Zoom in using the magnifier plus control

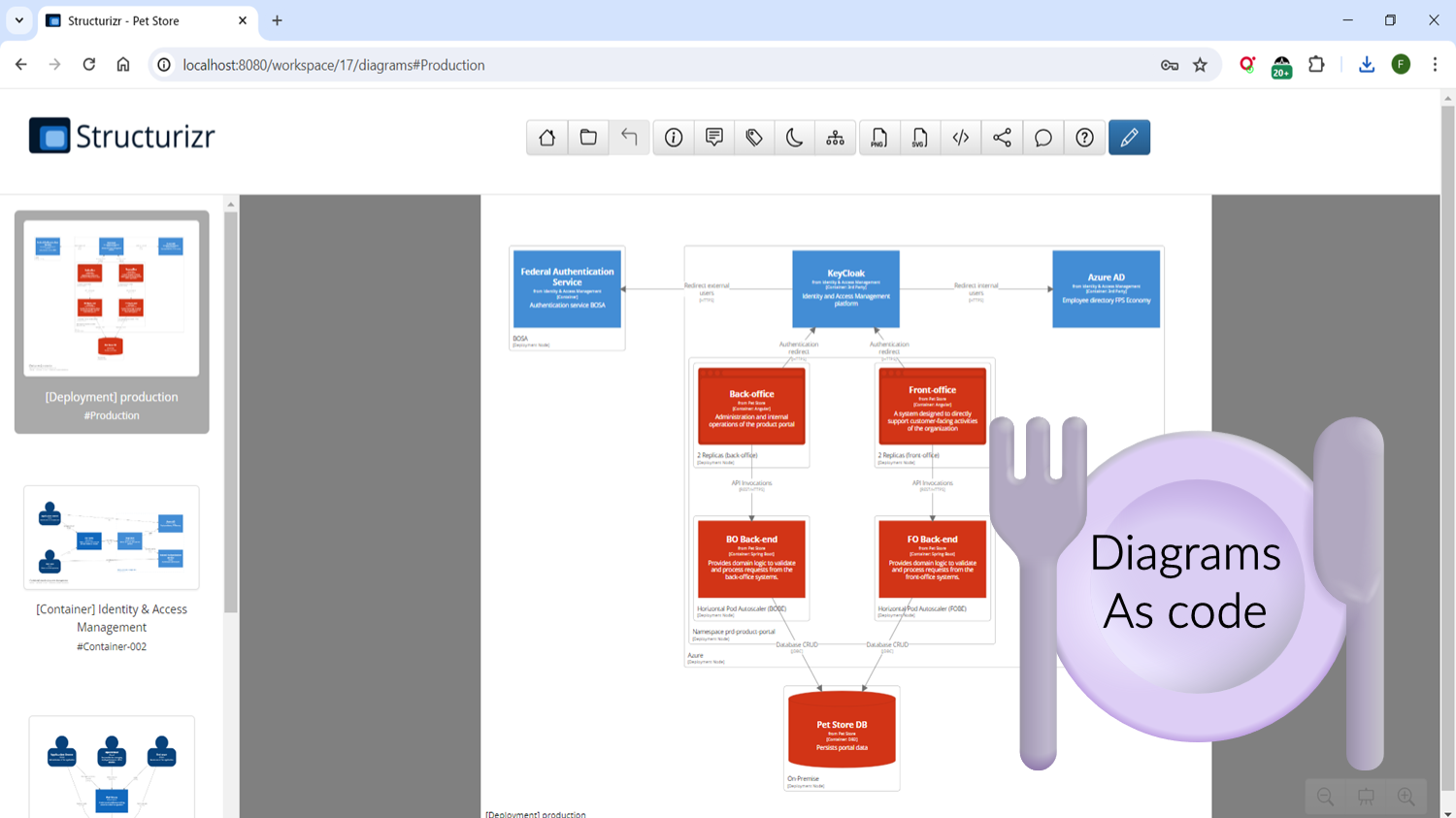1406,796
